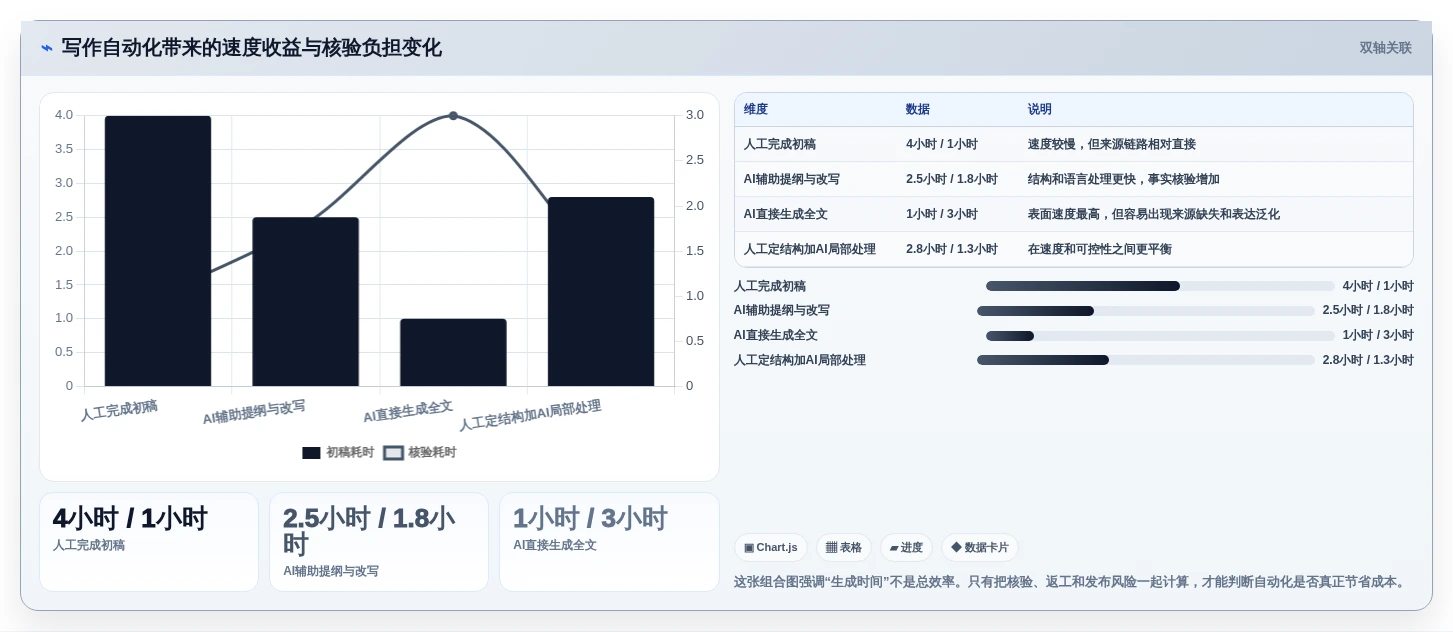Select the 数据卡片 tag

[x=980, y=548]
